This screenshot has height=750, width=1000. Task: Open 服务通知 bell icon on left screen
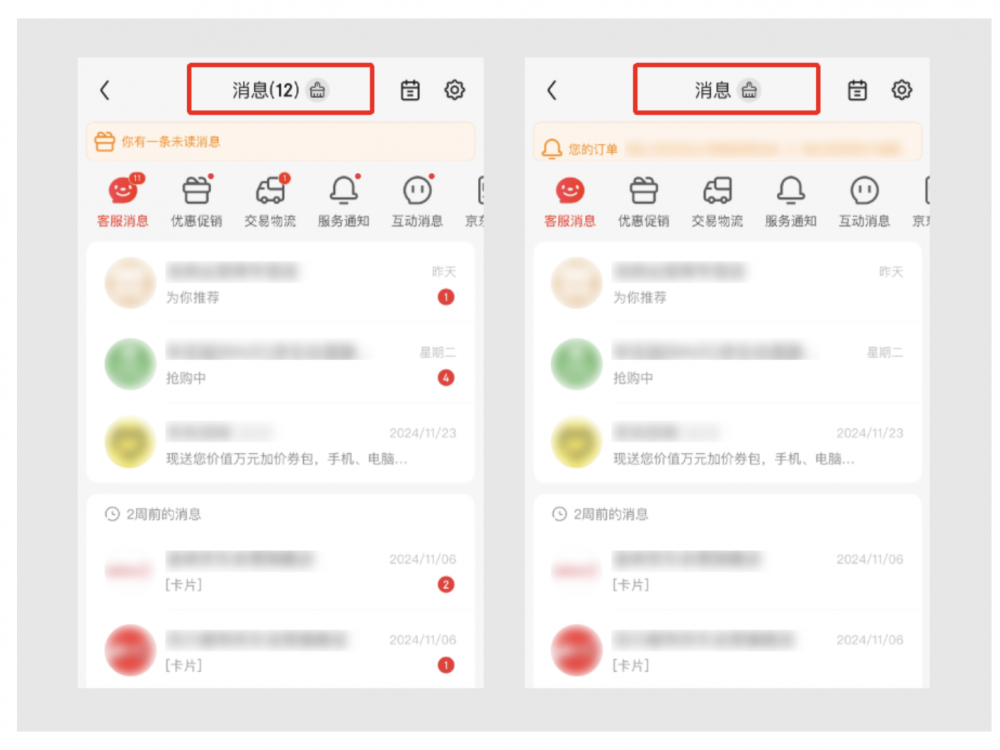click(x=344, y=201)
